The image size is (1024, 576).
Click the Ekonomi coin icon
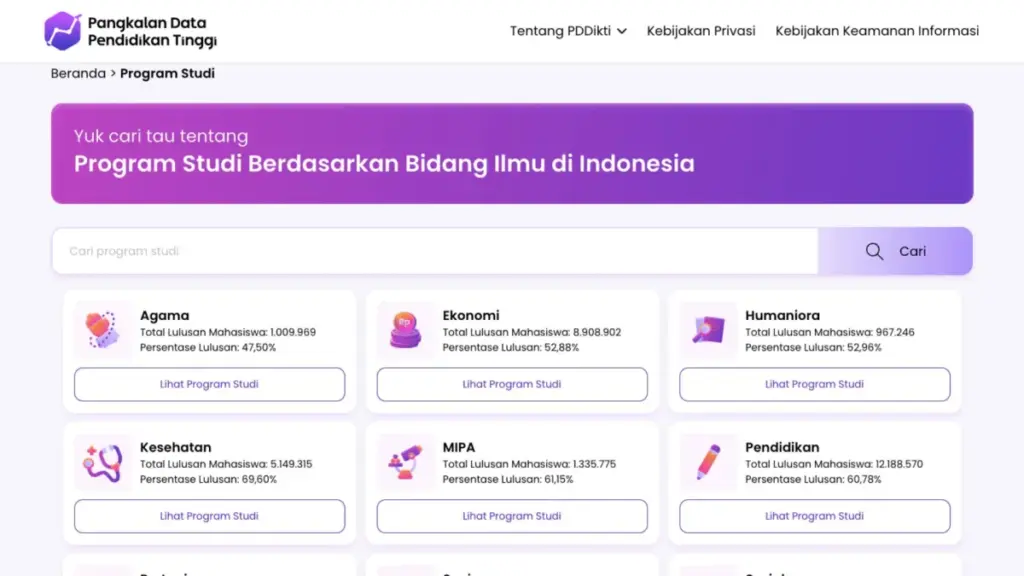[405, 330]
